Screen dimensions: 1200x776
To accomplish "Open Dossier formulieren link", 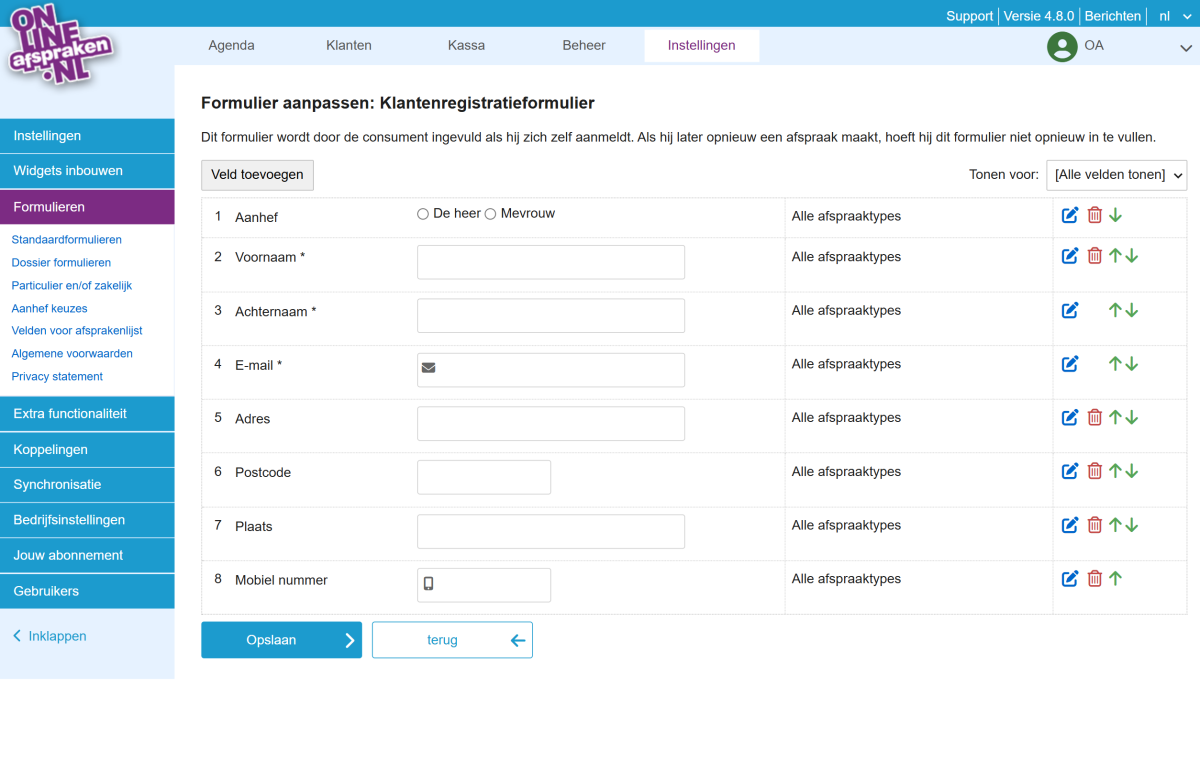I will pyautogui.click(x=61, y=263).
